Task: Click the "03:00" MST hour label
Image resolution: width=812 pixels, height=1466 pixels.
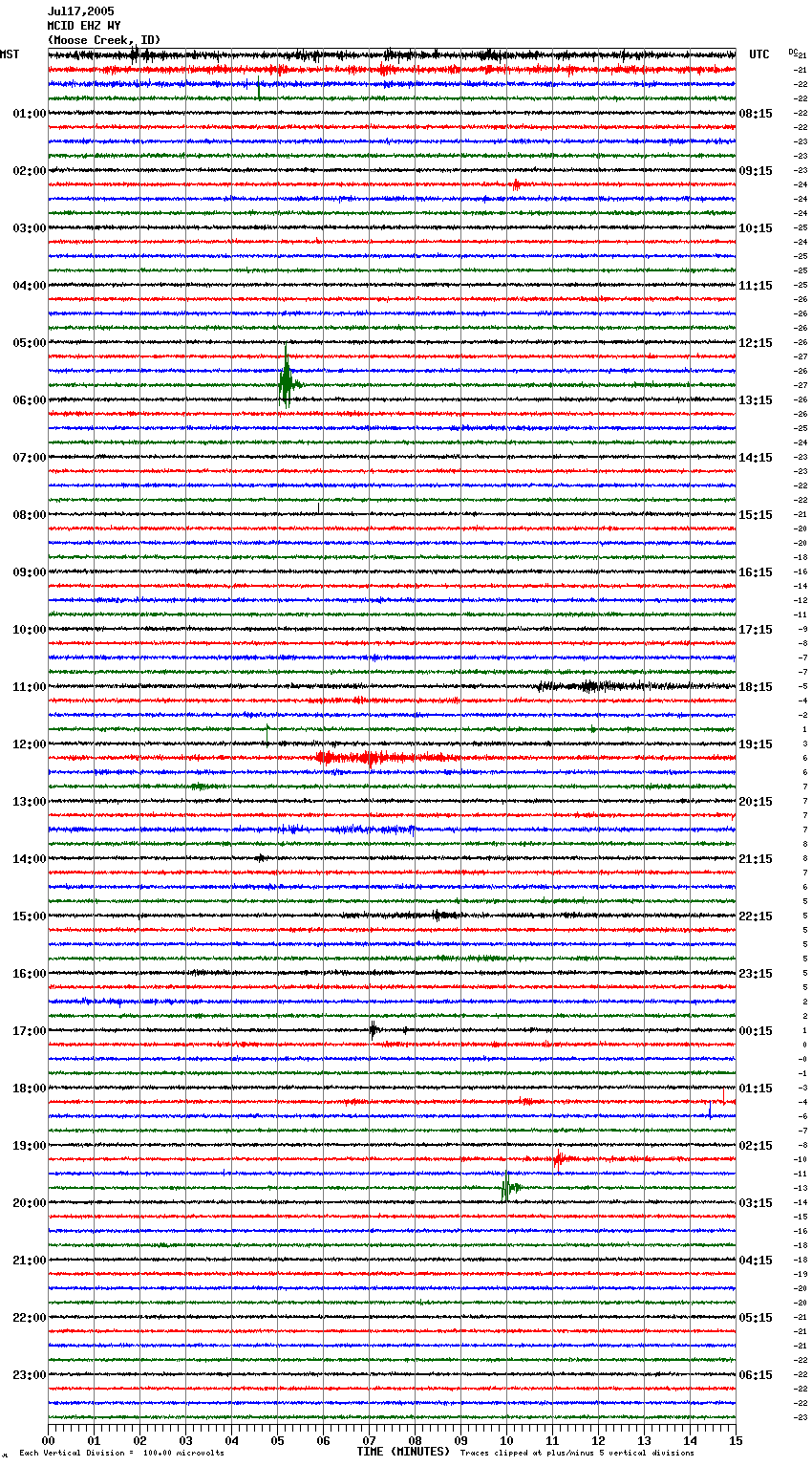Action: (30, 228)
